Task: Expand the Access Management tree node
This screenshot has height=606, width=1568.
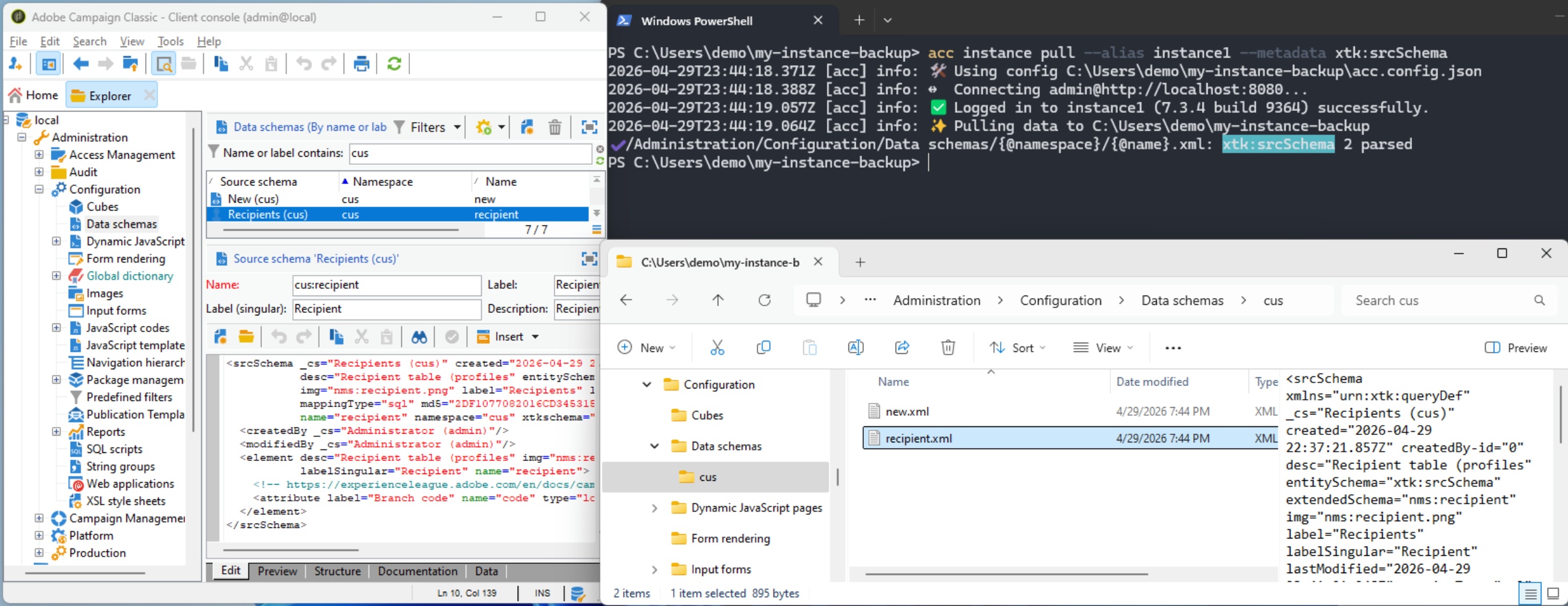Action: pyautogui.click(x=39, y=154)
